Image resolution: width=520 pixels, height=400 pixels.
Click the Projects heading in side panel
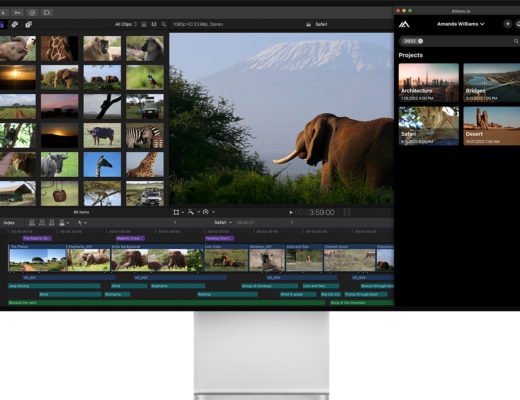point(411,55)
